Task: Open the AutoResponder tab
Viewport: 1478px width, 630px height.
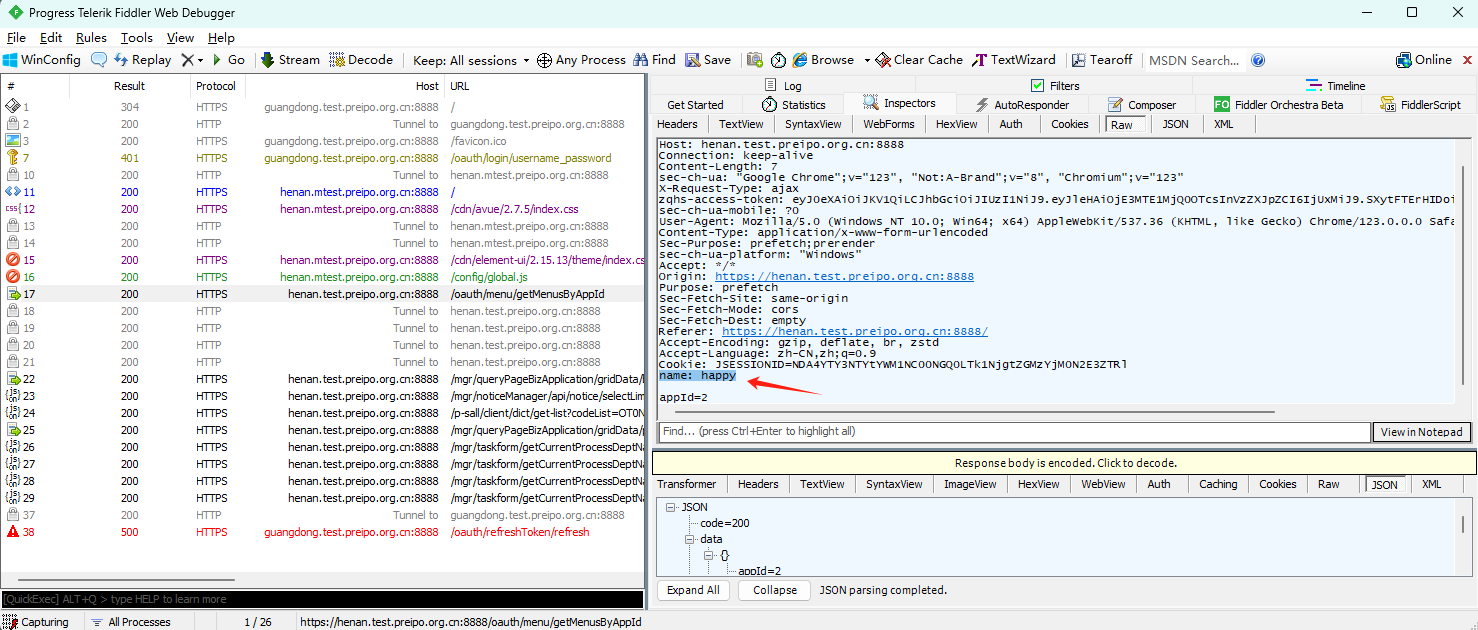Action: pyautogui.click(x=1022, y=104)
